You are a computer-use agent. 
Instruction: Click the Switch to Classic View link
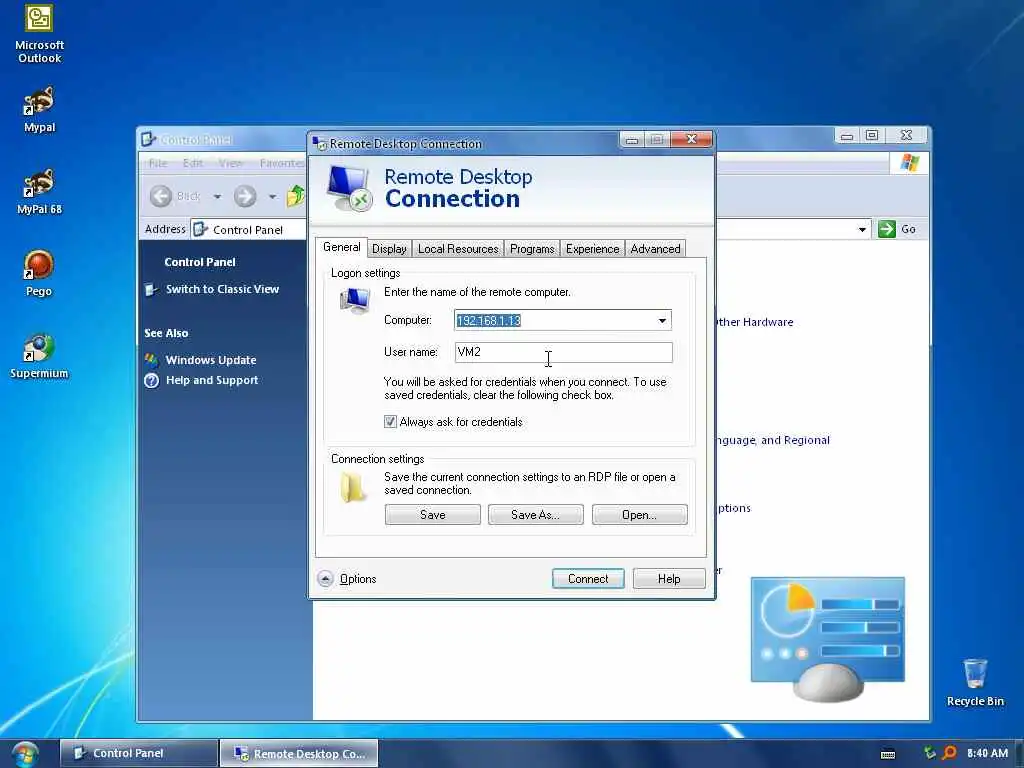click(222, 289)
